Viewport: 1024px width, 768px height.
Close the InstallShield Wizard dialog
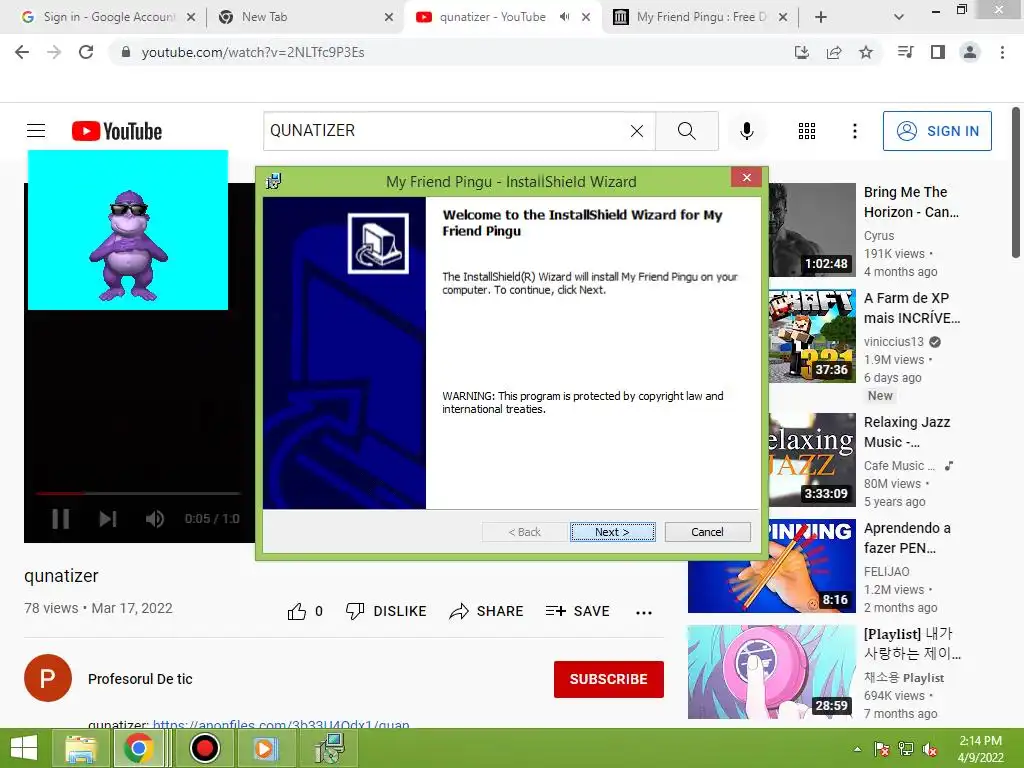pos(746,177)
